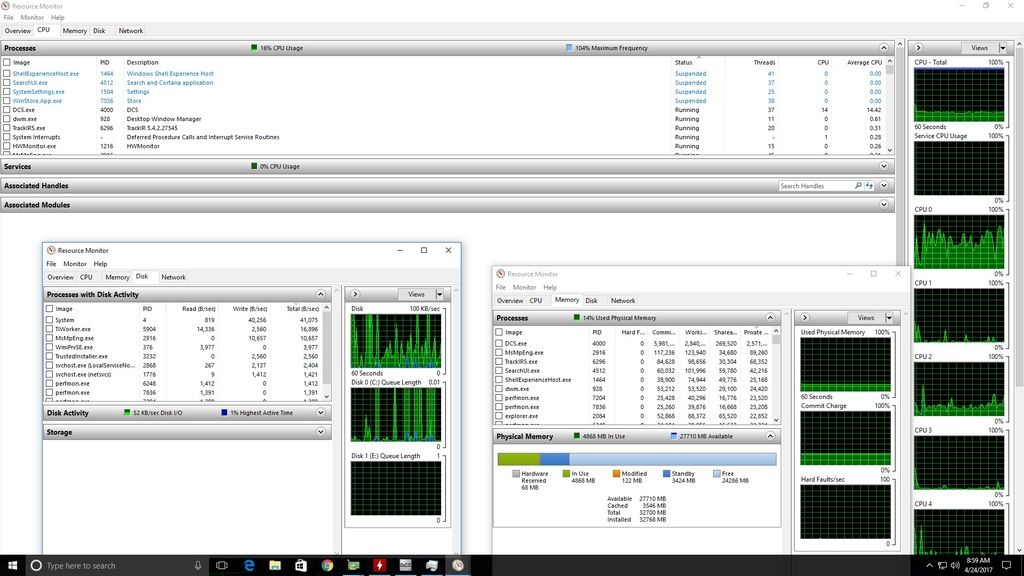Select MsMpEng.exe checkbox in the Memory window
Viewport: 1024px width, 576px height.
(500, 352)
